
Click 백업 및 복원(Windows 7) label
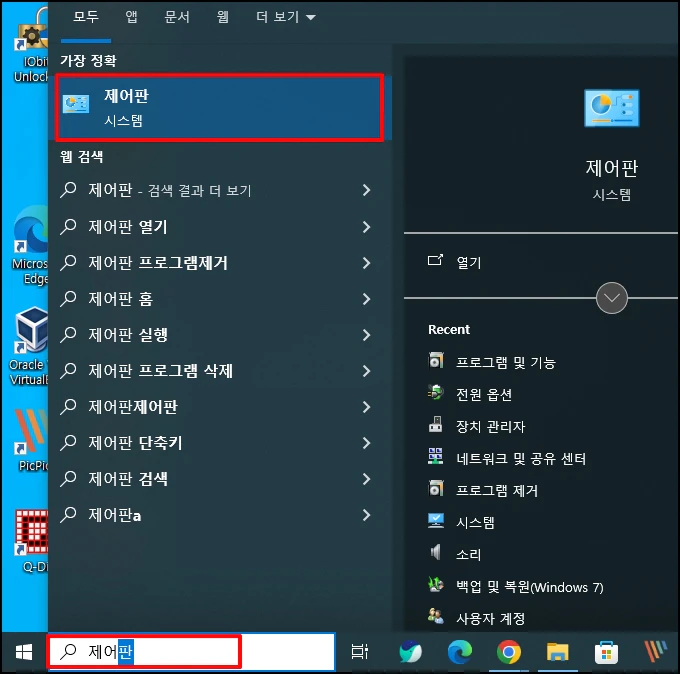(x=530, y=587)
